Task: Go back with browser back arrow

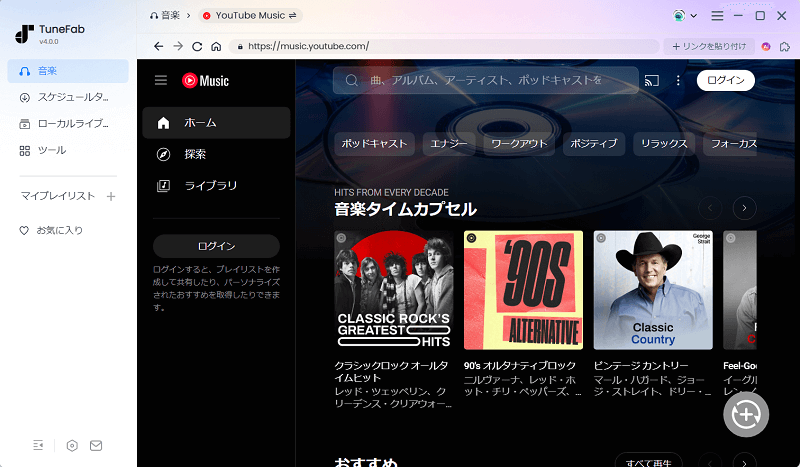Action: [159, 46]
